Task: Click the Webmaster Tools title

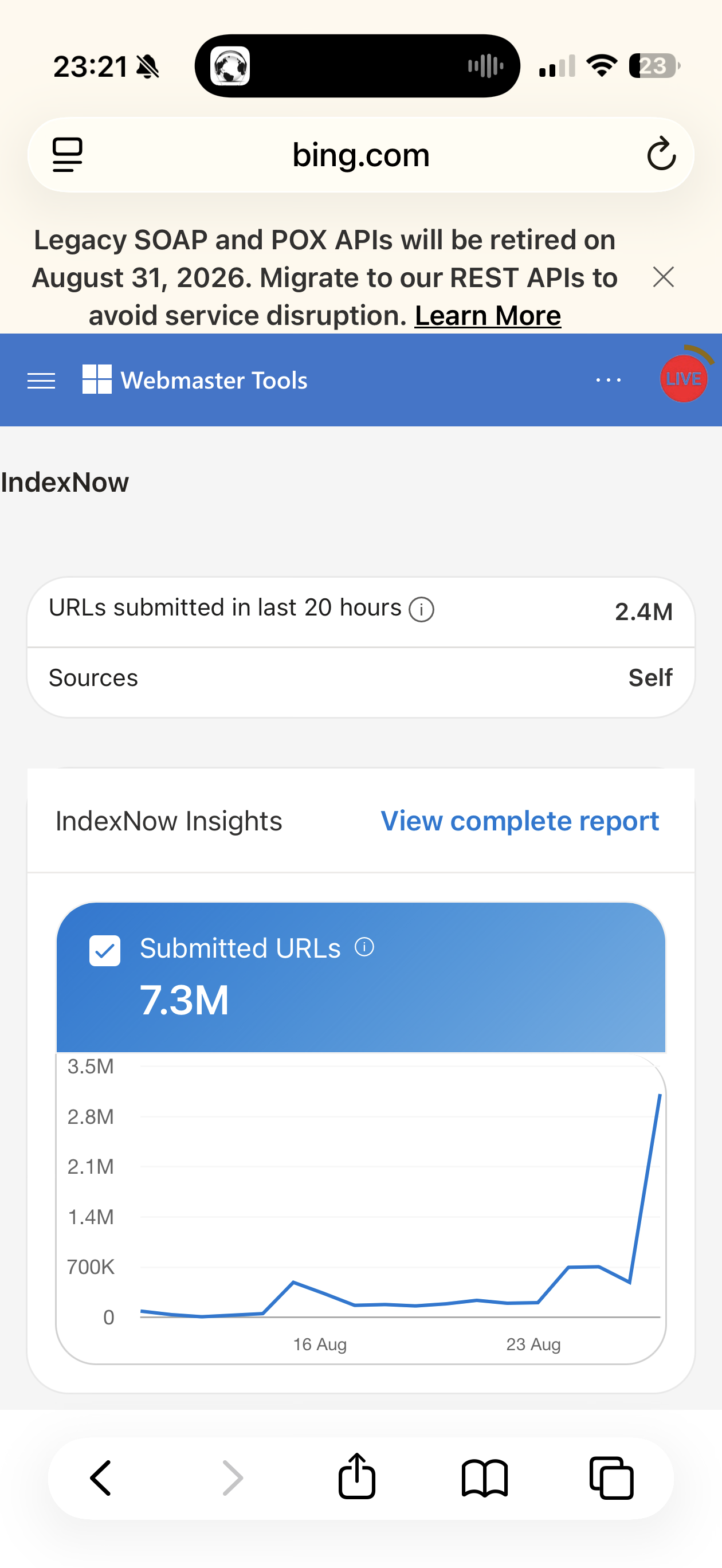Action: click(214, 381)
